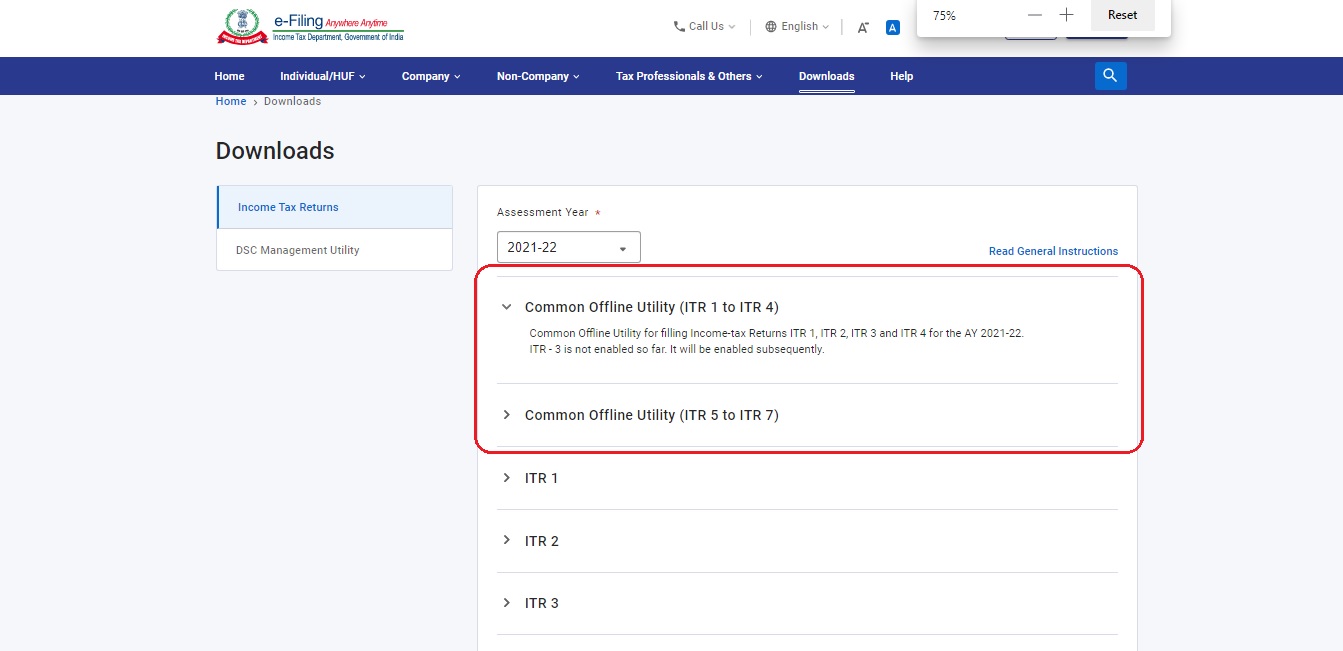Open the Tax Professionals & Others menu
1343x651 pixels.
[x=688, y=76]
